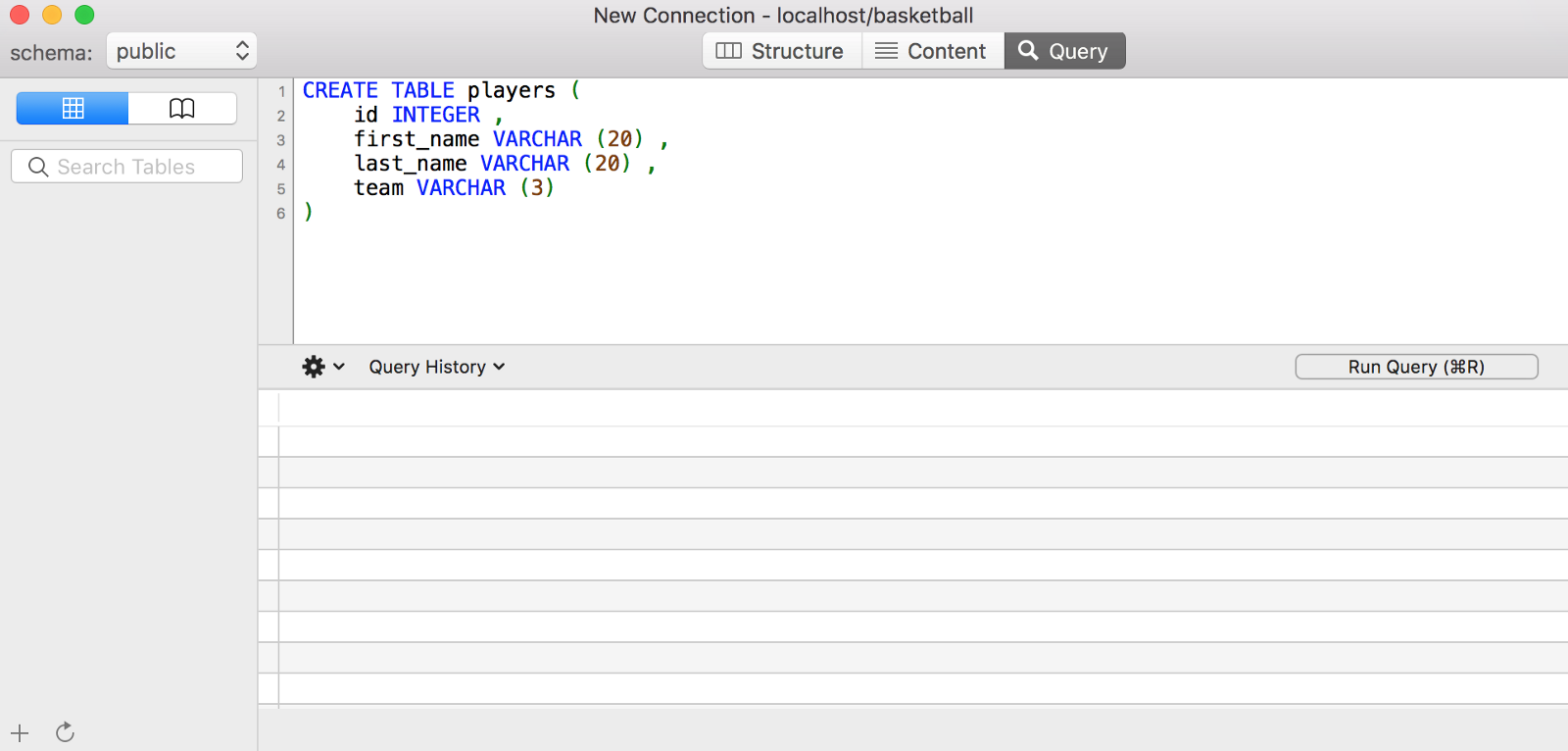1568x751 pixels.
Task: Open the Structure tab
Action: tap(781, 51)
